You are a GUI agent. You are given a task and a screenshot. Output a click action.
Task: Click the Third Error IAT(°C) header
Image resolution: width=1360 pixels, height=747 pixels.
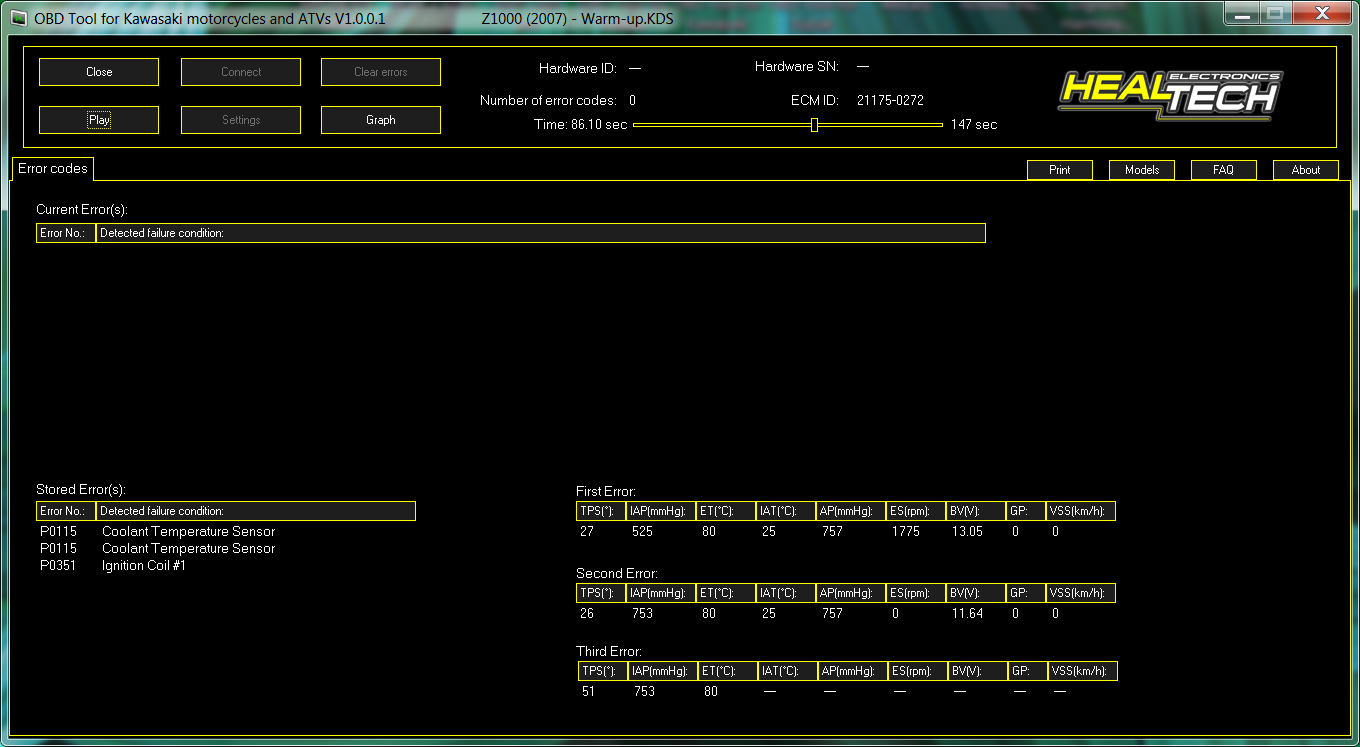coord(787,671)
